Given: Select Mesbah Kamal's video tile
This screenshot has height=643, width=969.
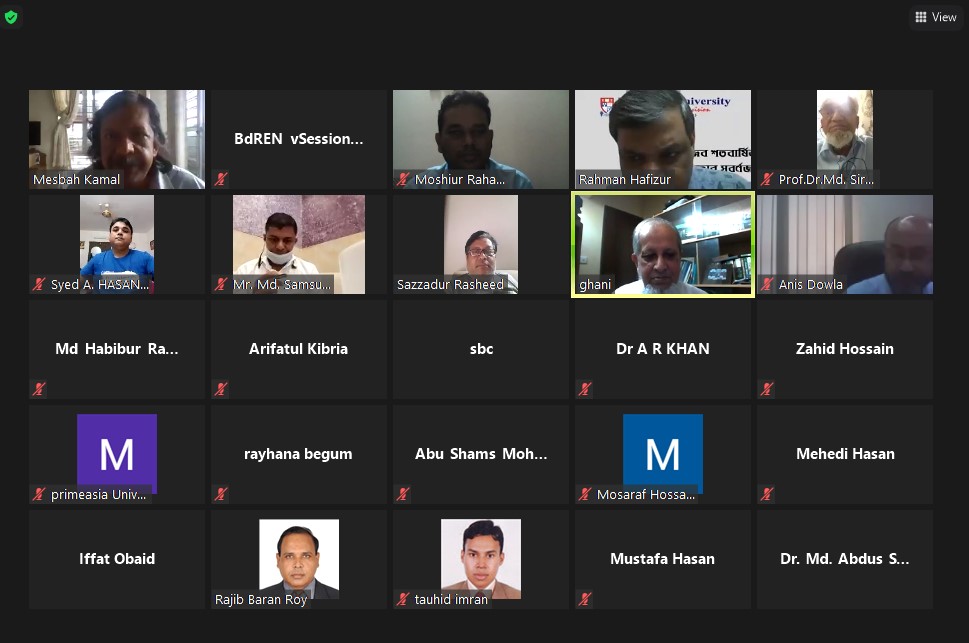Looking at the screenshot, I should click(117, 140).
